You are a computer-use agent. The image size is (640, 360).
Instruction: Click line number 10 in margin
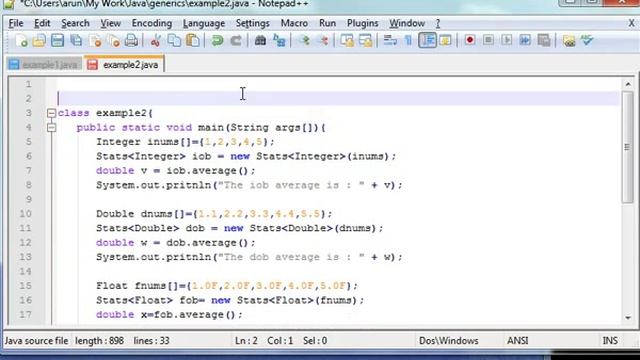pos(25,214)
